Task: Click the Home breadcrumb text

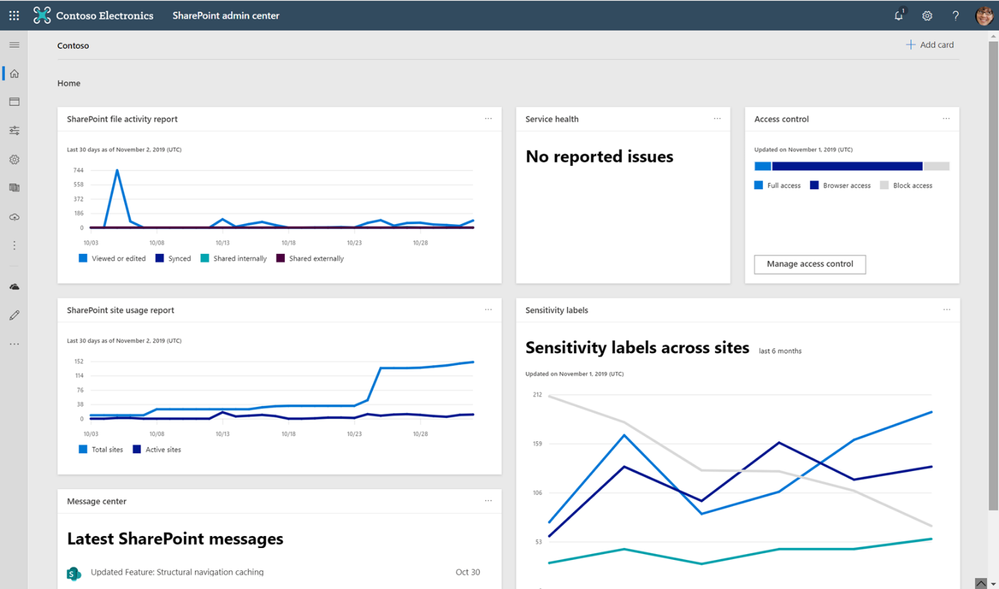Action: (69, 84)
